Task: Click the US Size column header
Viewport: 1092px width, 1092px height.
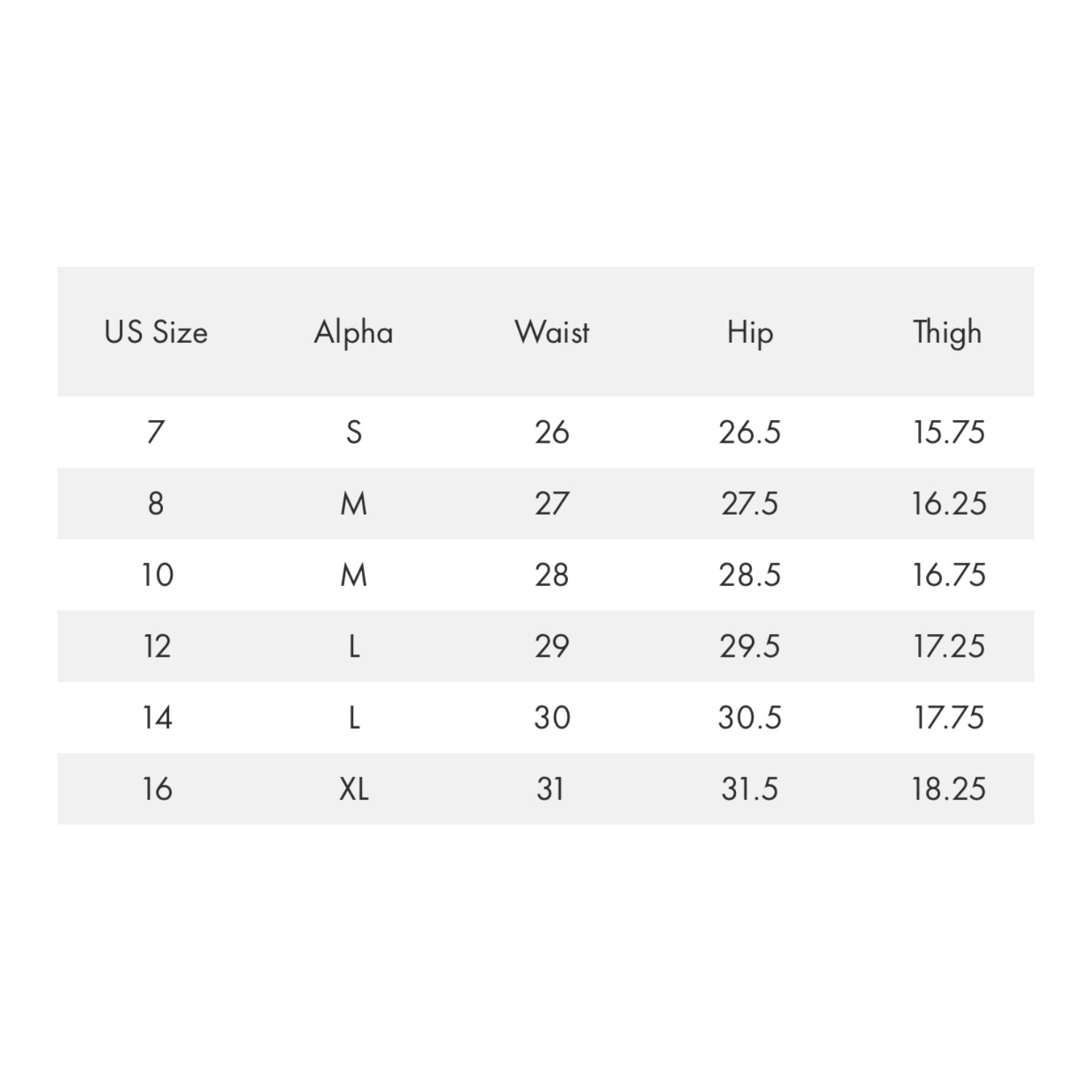Action: click(x=156, y=333)
